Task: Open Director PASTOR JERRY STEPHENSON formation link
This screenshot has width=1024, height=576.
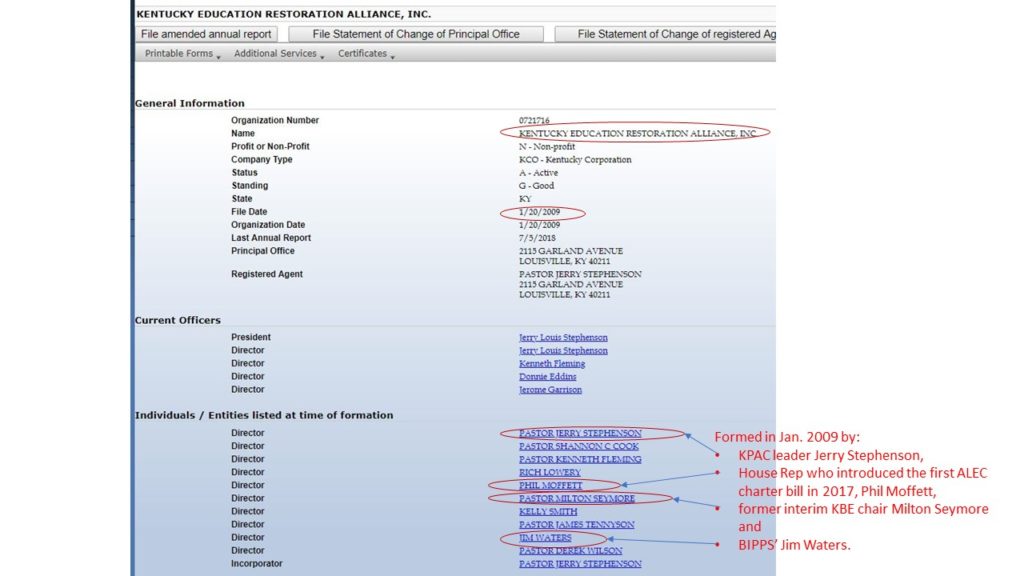Action: coord(580,433)
